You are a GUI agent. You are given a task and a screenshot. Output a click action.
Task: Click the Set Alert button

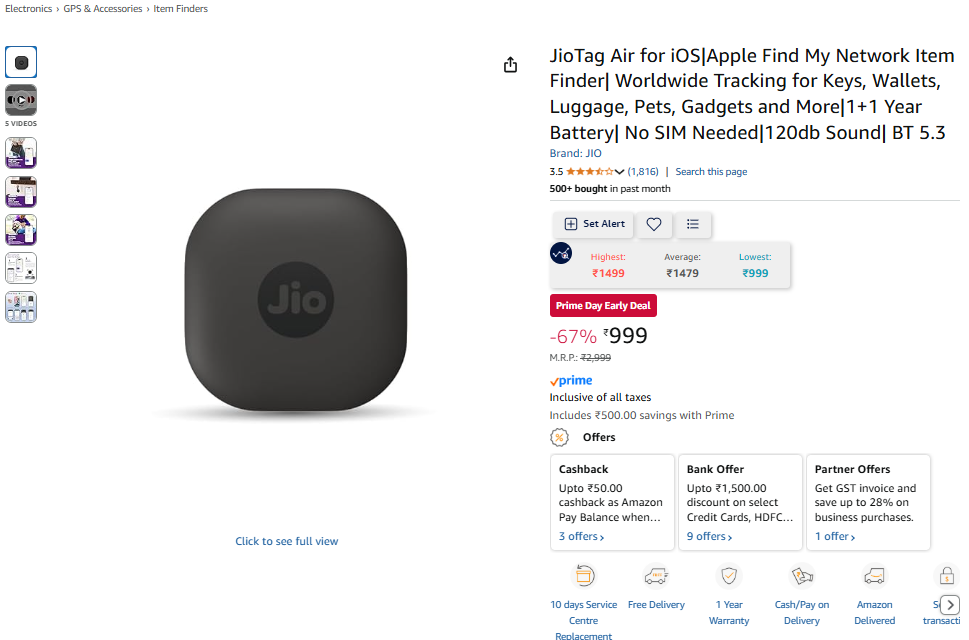595,224
